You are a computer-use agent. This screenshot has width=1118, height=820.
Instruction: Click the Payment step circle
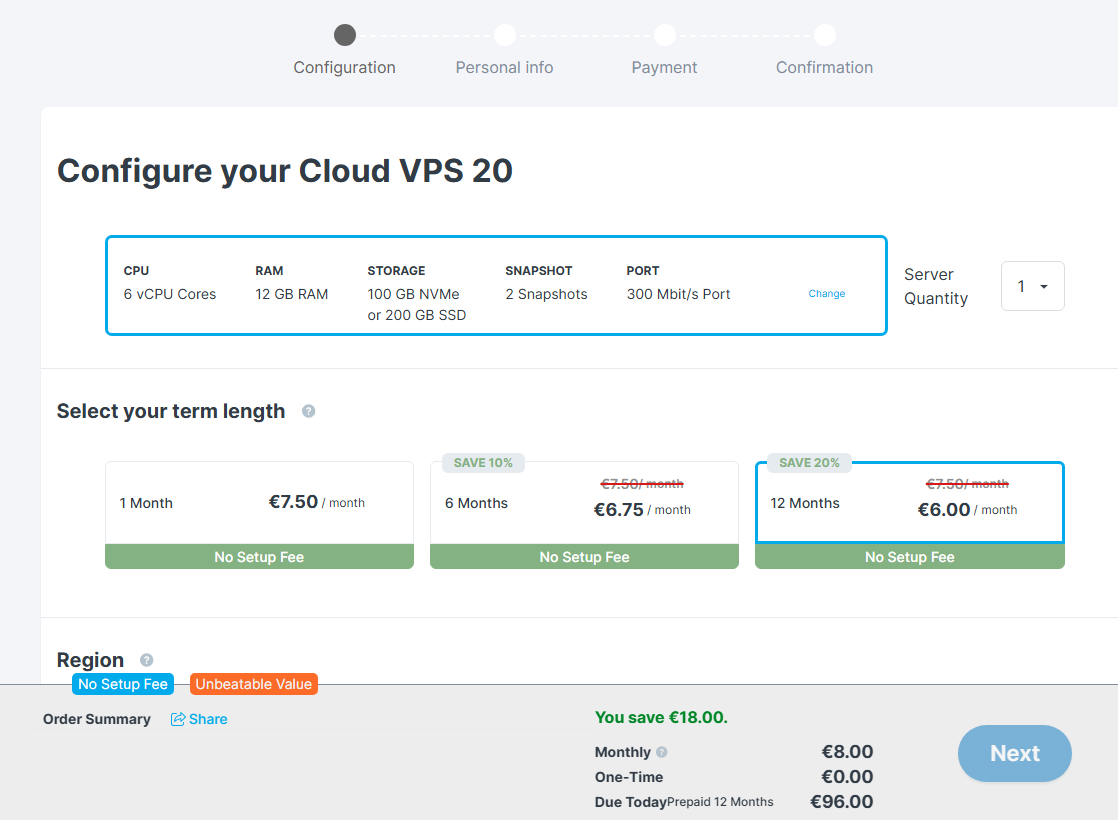665,35
